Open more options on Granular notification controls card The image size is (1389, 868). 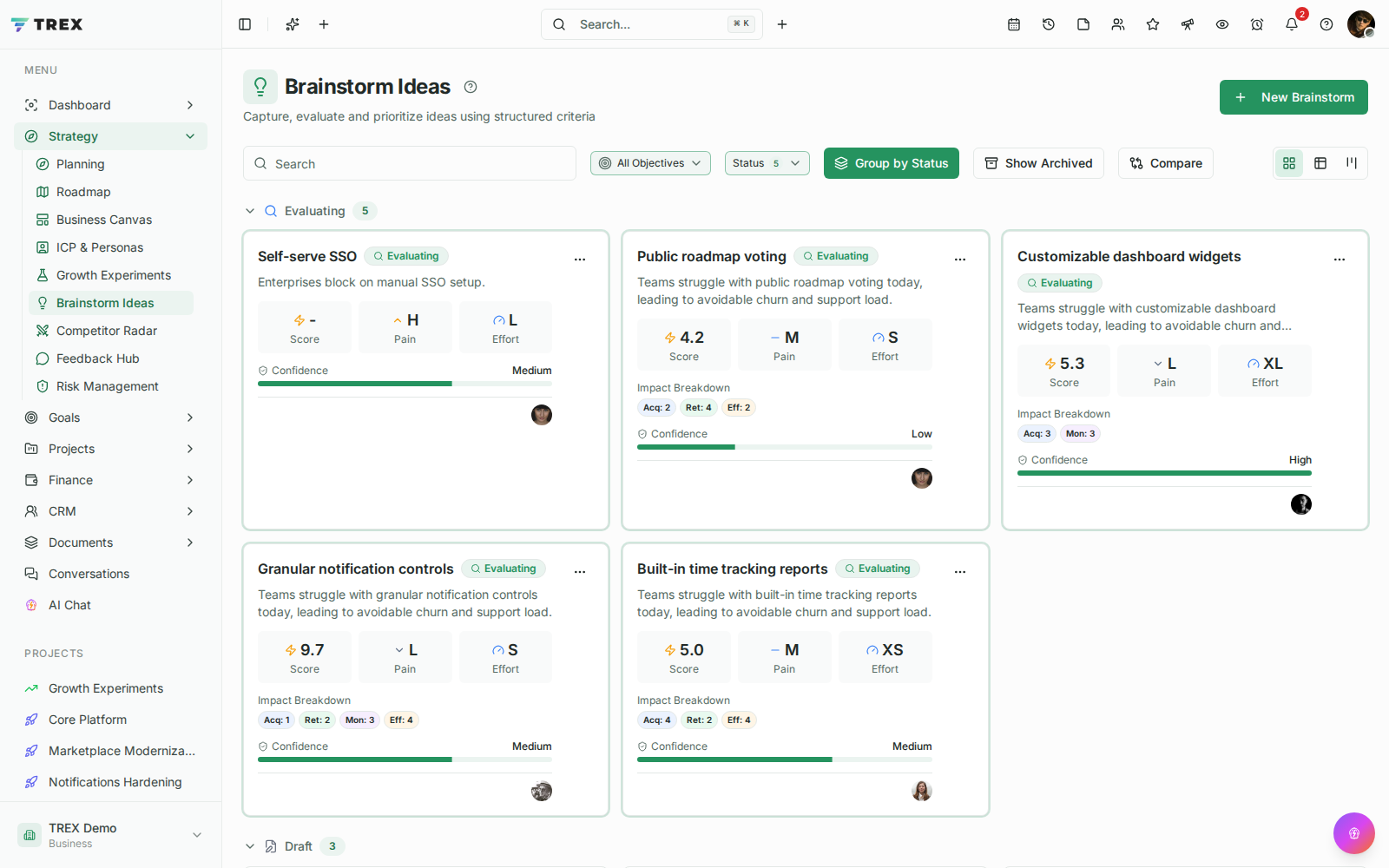point(580,571)
